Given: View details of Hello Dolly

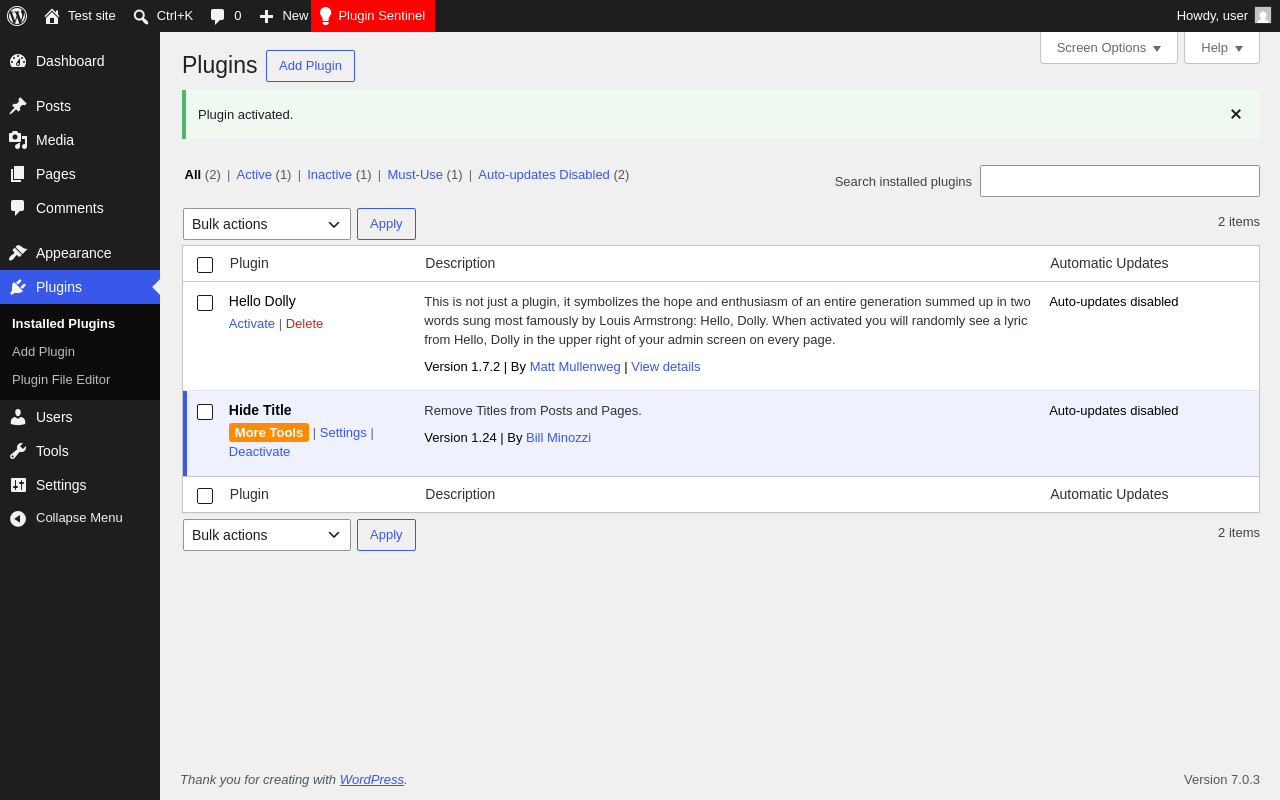Looking at the screenshot, I should pos(666,366).
